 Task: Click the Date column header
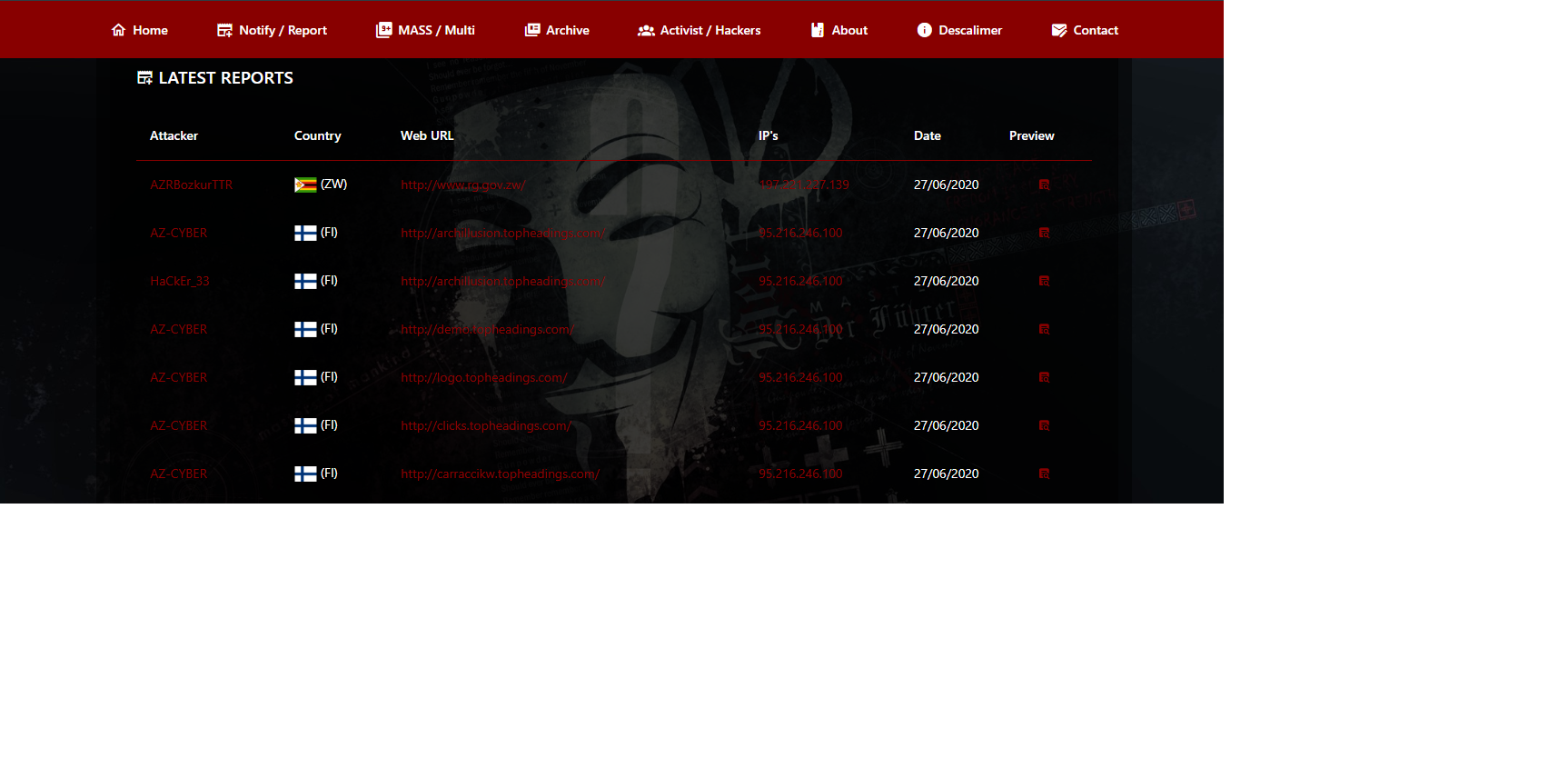pyautogui.click(x=928, y=135)
